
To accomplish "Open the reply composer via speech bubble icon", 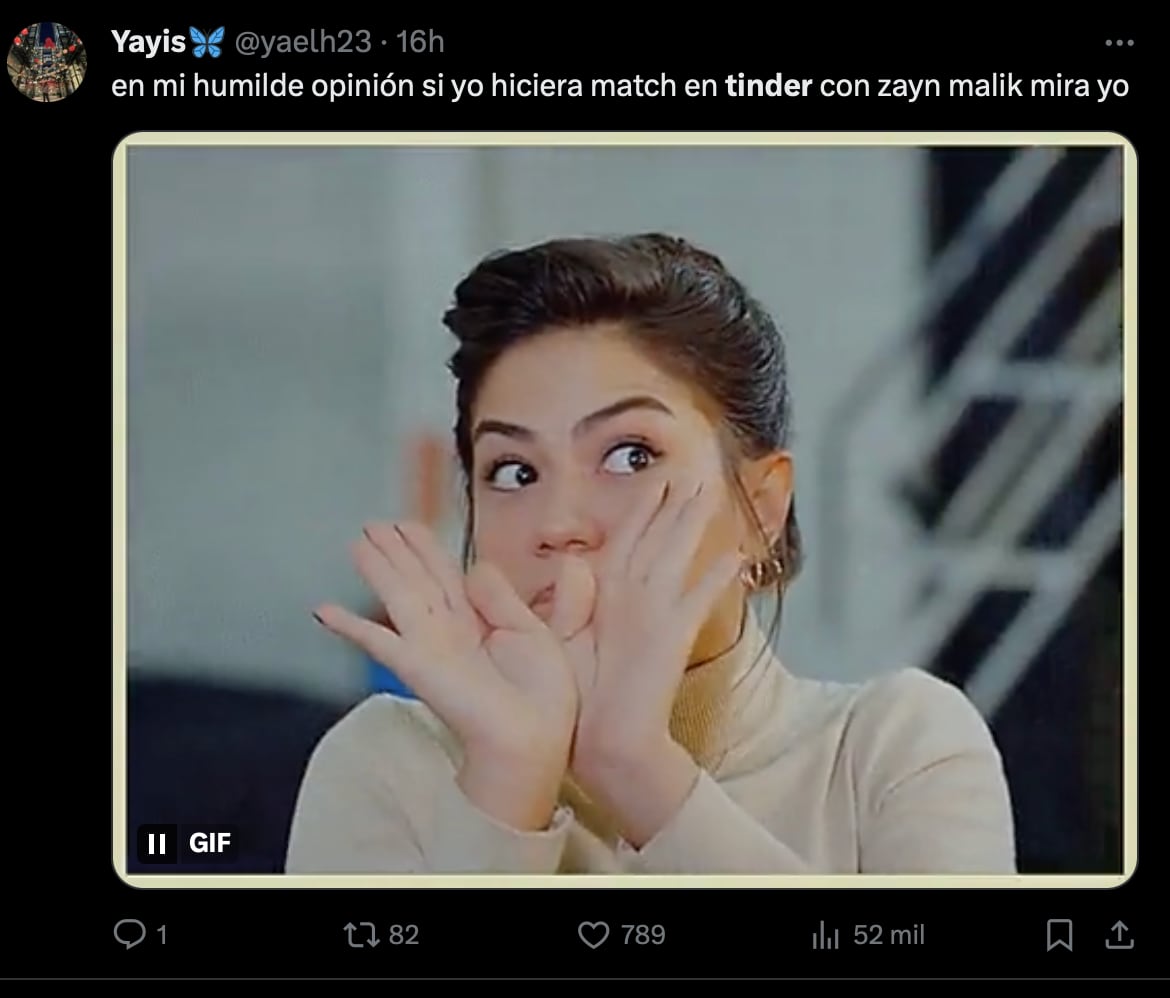I will pyautogui.click(x=131, y=935).
